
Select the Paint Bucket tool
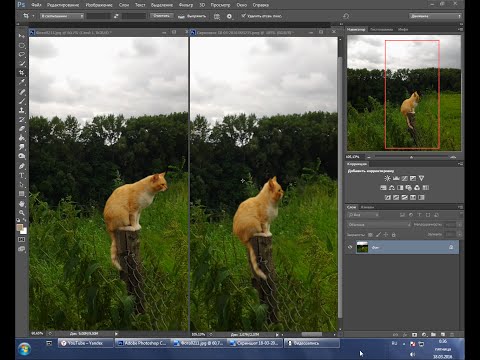point(22,138)
